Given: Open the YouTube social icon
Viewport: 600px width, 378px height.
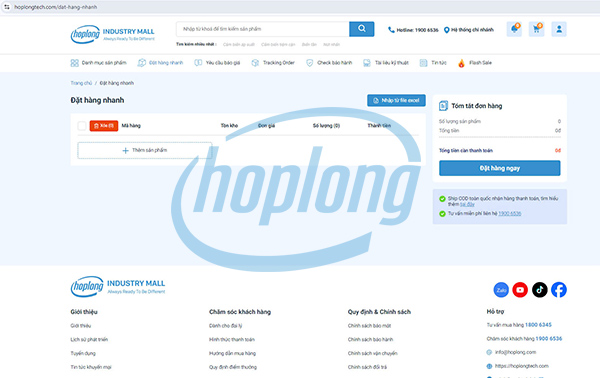Looking at the screenshot, I should point(520,290).
